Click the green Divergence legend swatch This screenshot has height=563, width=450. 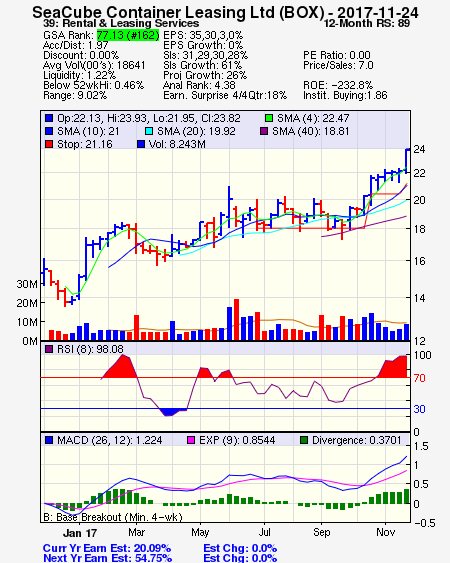coord(304,440)
